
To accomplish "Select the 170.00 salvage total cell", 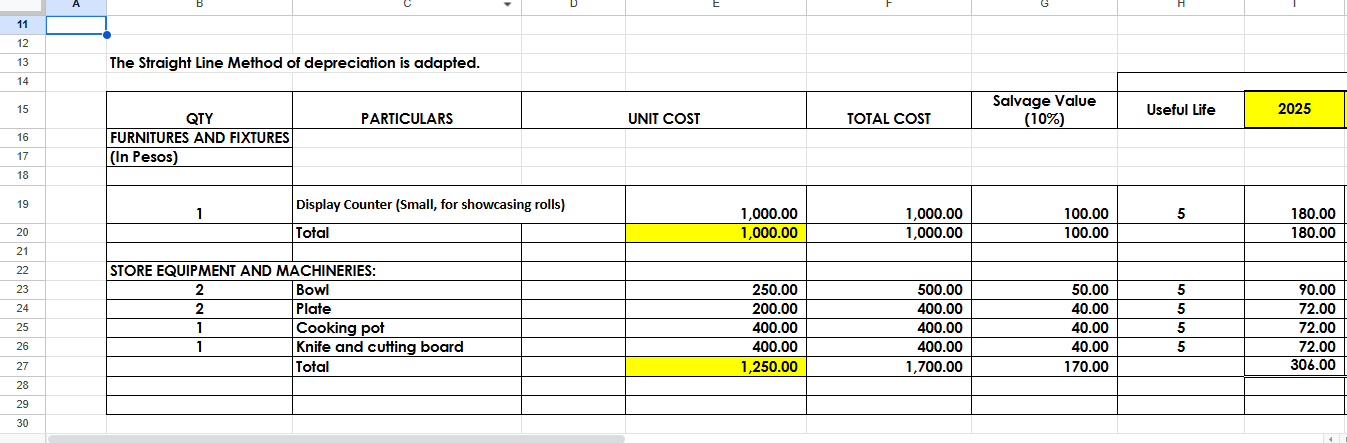I will (1044, 367).
